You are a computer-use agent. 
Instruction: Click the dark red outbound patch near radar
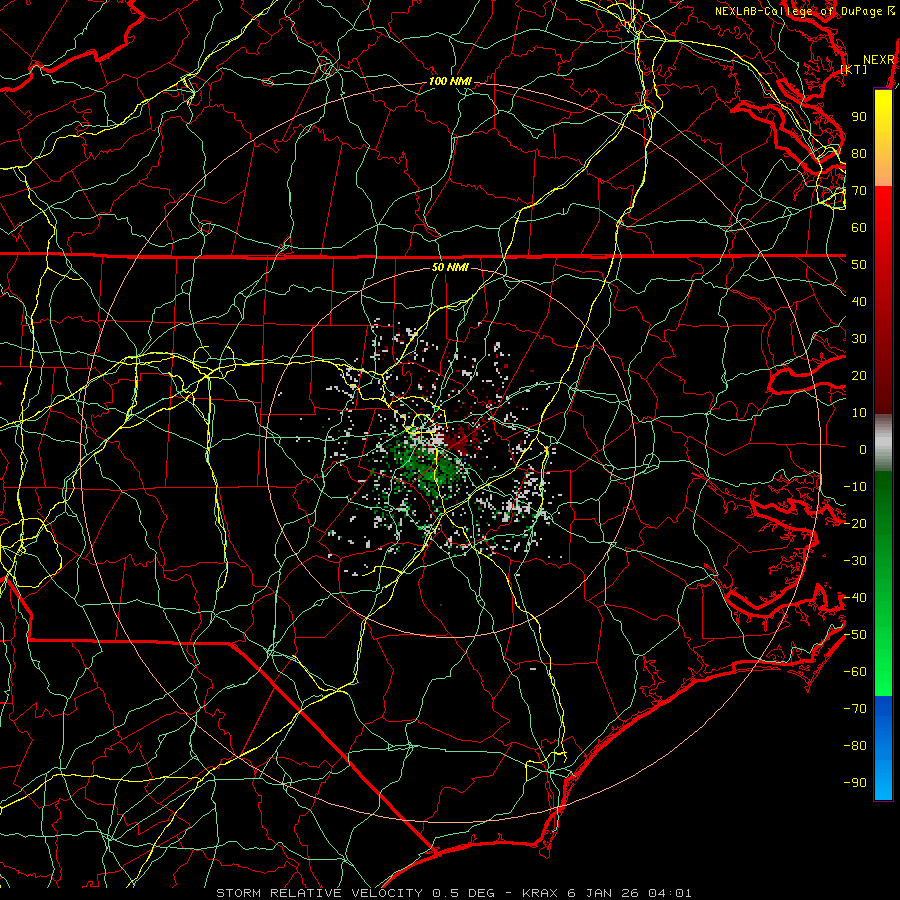(461, 440)
